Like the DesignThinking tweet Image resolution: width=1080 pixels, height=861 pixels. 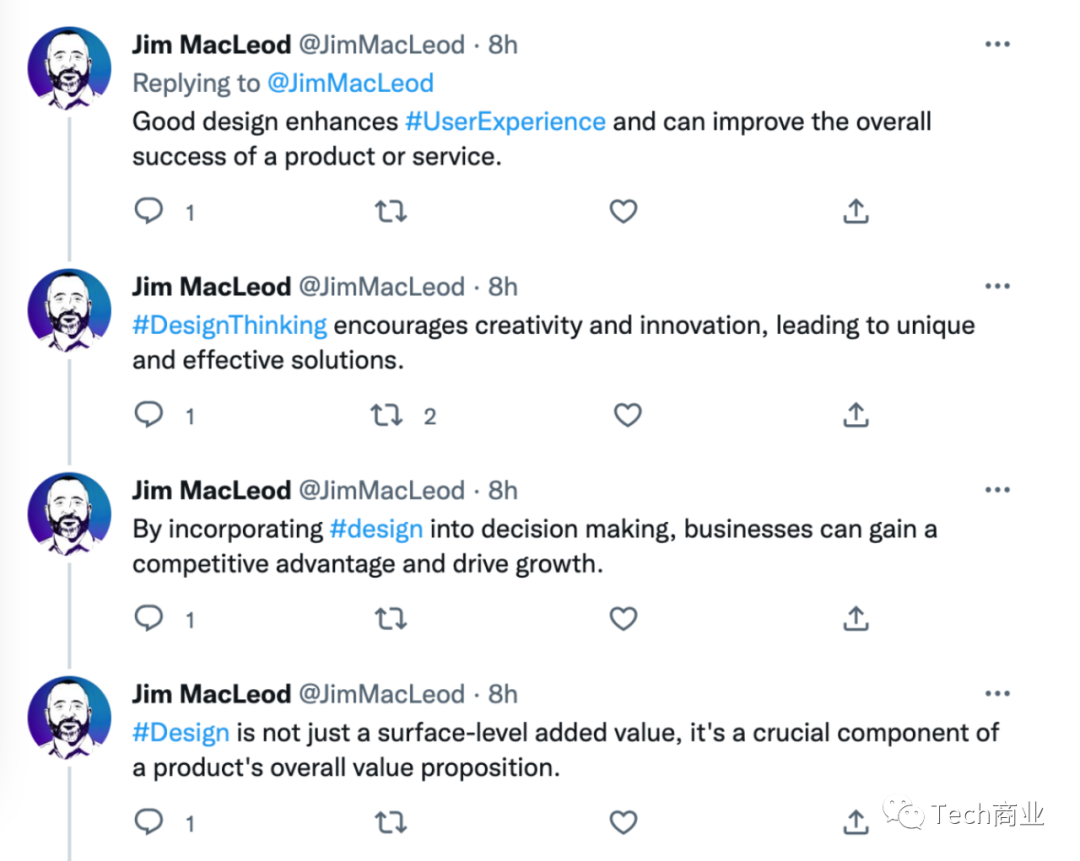click(x=627, y=415)
